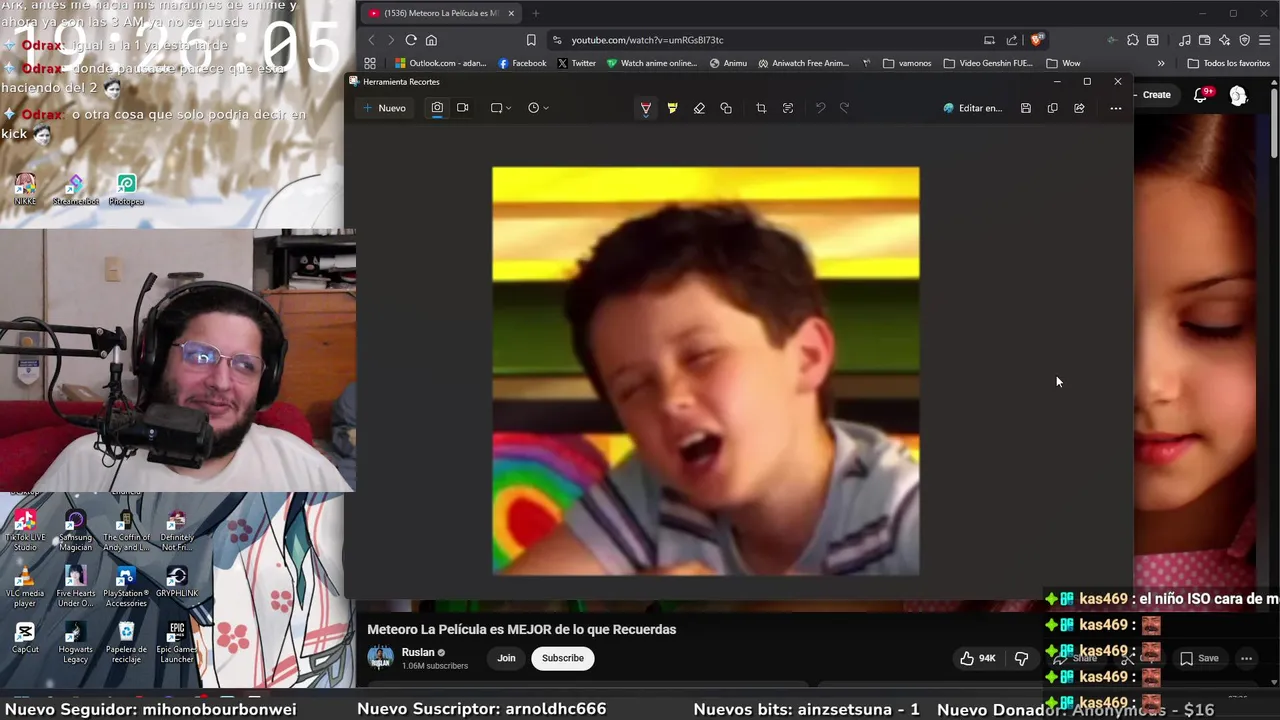Open Snipping Tool more options menu

1116,108
